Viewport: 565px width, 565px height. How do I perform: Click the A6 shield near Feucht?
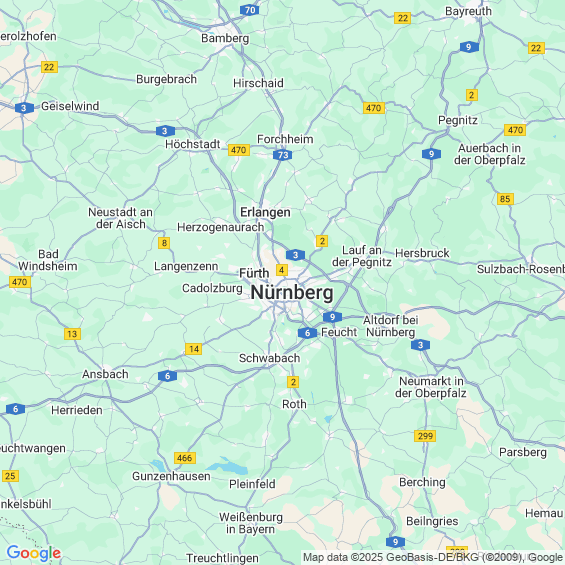[307, 333]
